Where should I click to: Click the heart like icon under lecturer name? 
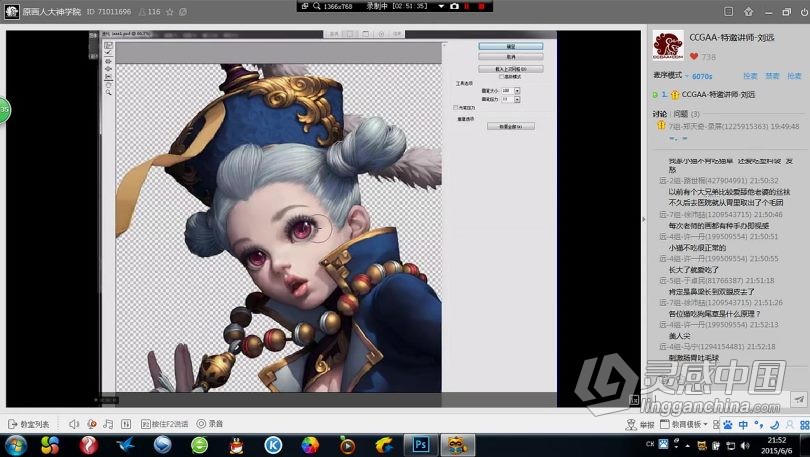click(694, 56)
